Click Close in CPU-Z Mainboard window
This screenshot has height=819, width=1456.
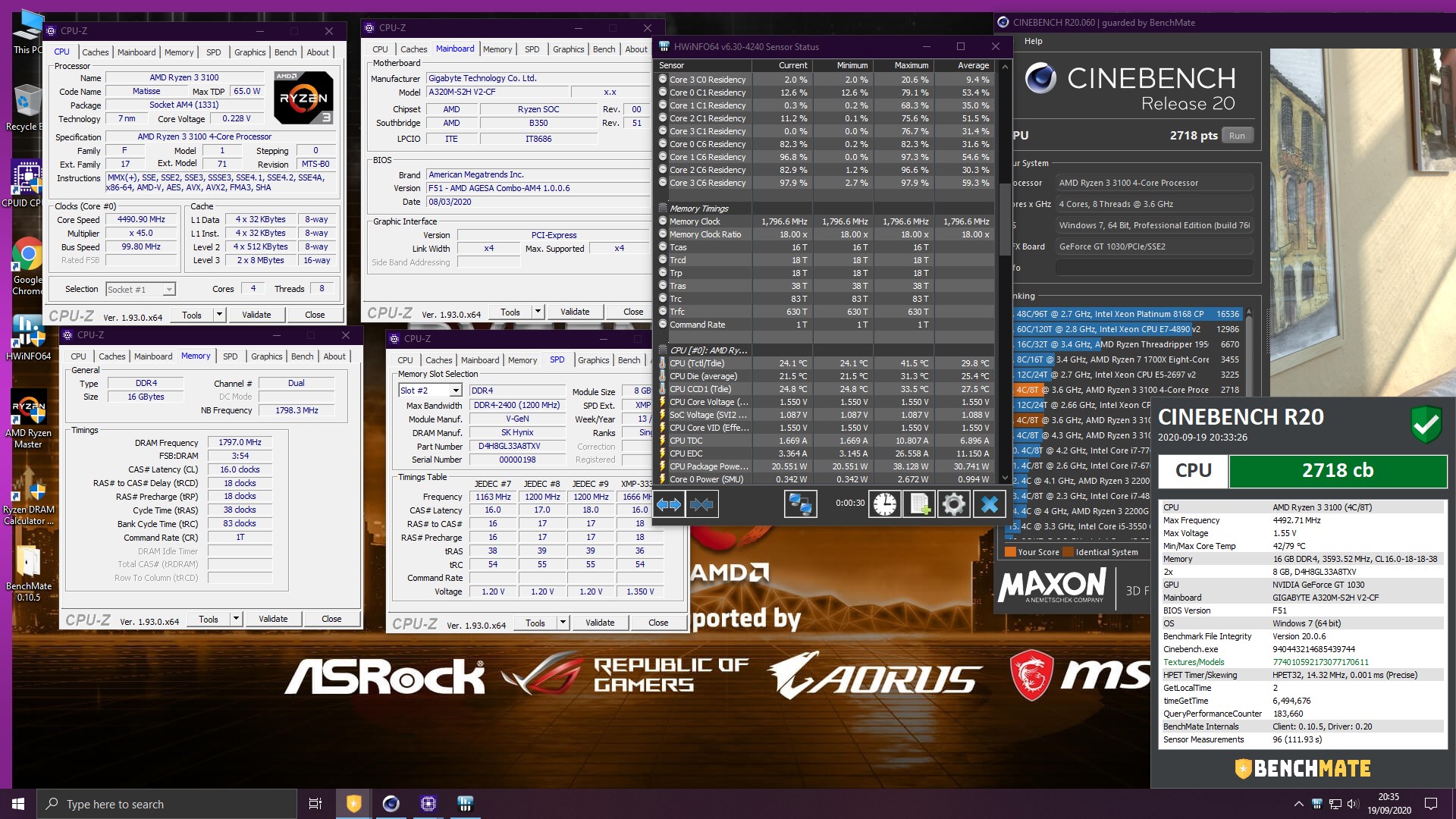[633, 312]
